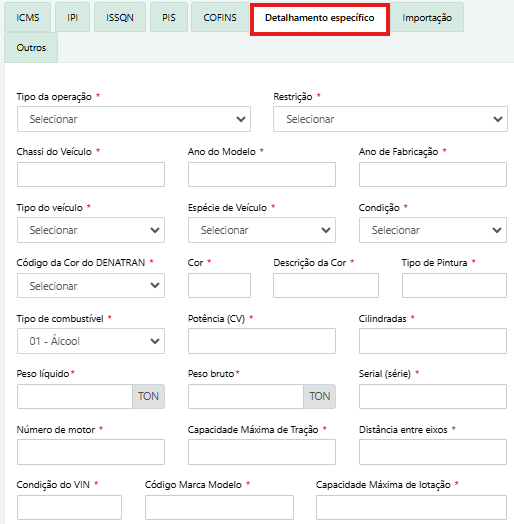Open the Código da Cor do DENATRAN dropdown
Viewport: 514px width, 524px height.
click(x=91, y=285)
